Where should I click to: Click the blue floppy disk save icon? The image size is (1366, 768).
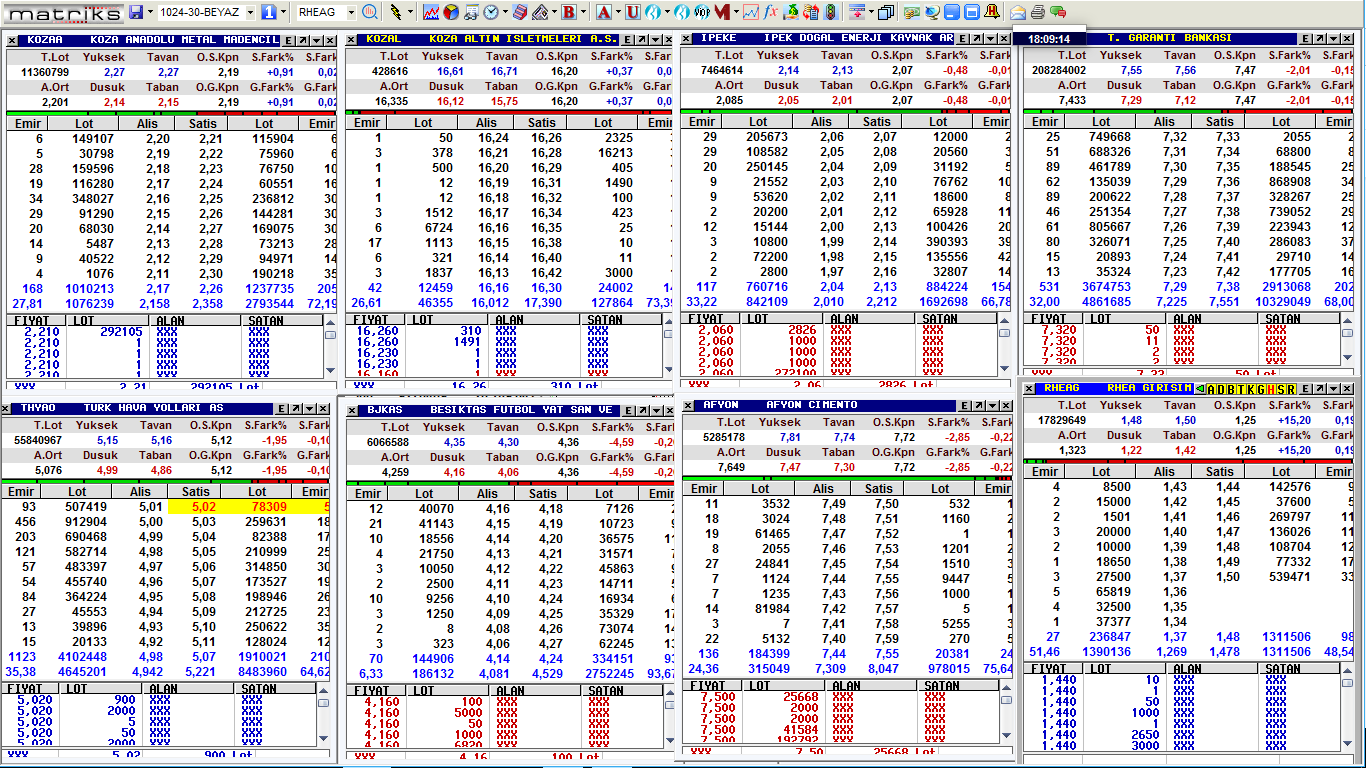(x=136, y=13)
